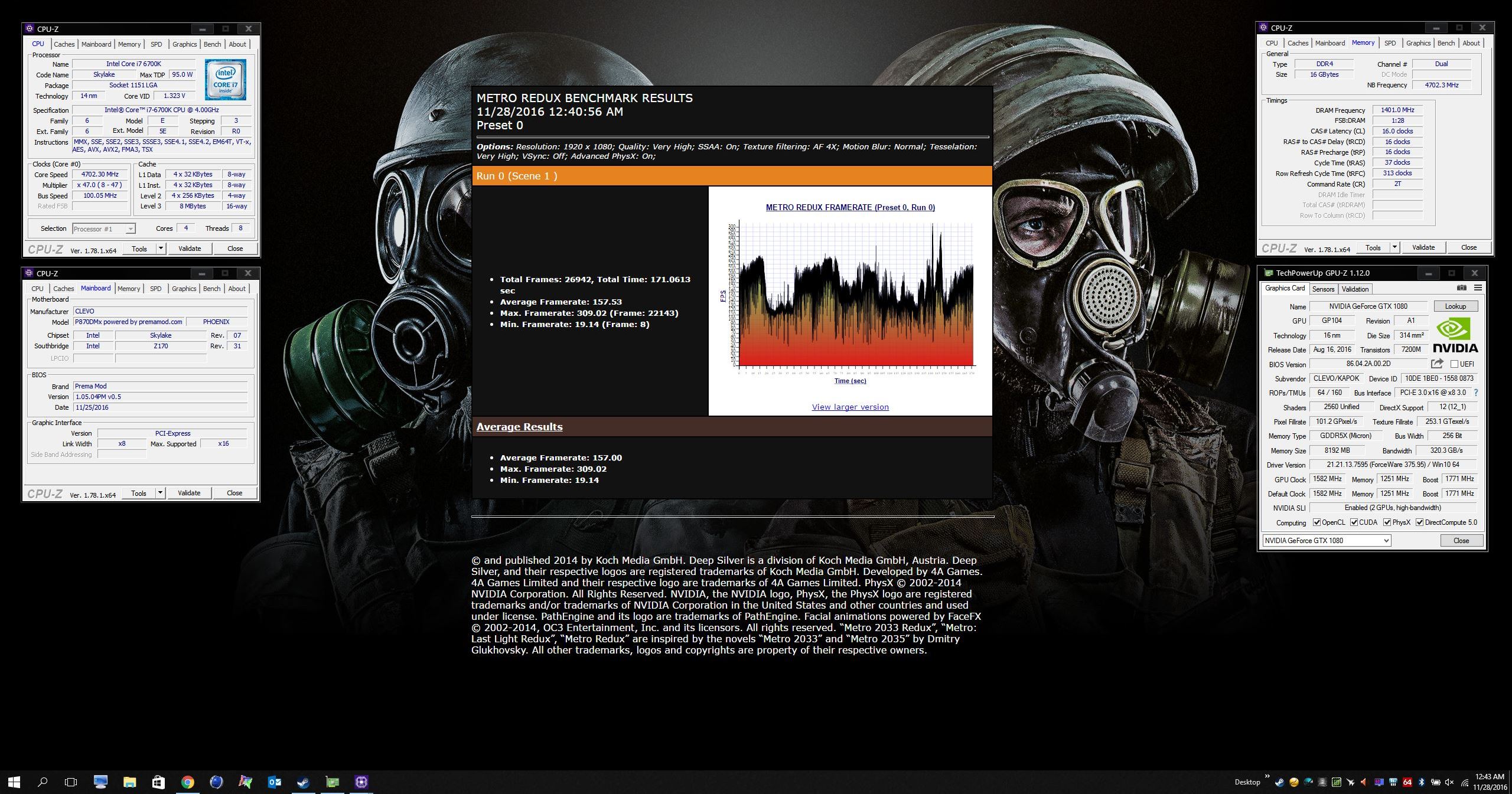Image resolution: width=1512 pixels, height=794 pixels.
Task: Click the GPU-Z screenshot camera icon
Action: pyautogui.click(x=1461, y=288)
